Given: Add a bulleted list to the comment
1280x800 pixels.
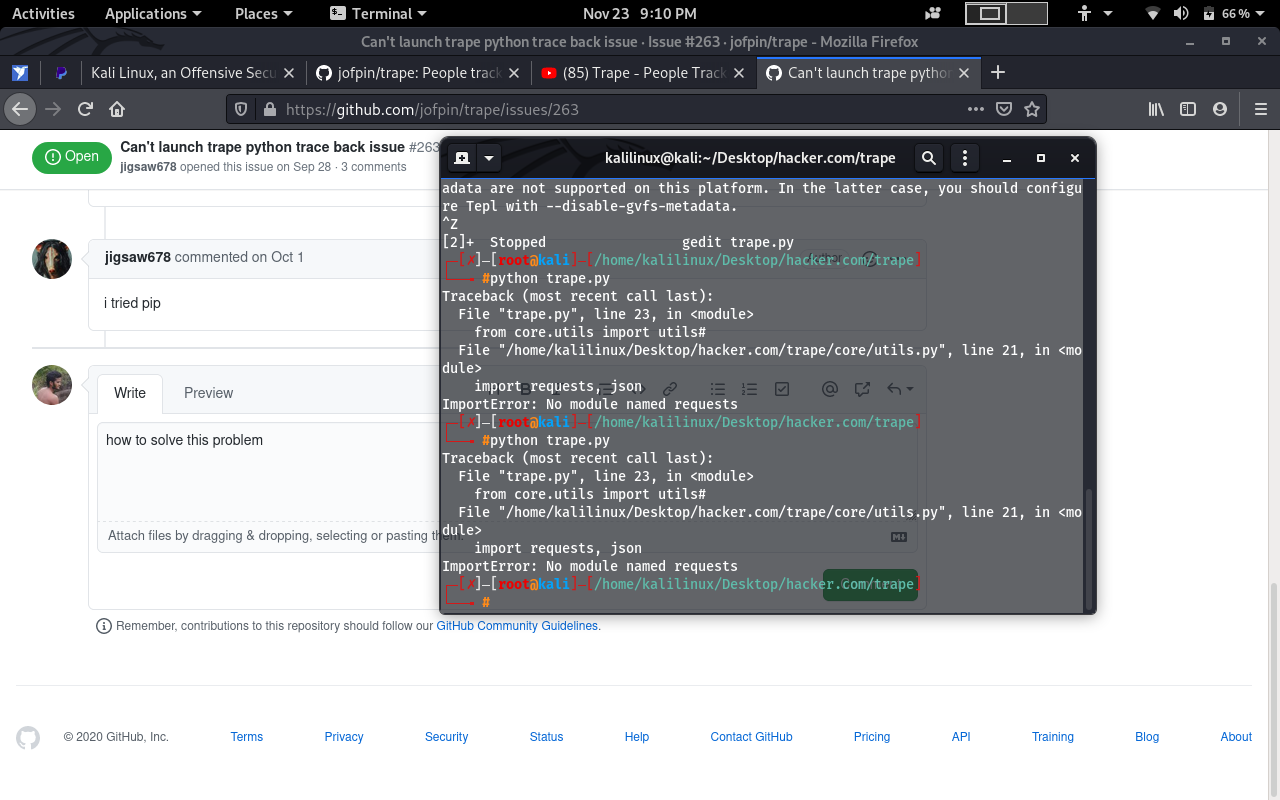Looking at the screenshot, I should coord(717,388).
